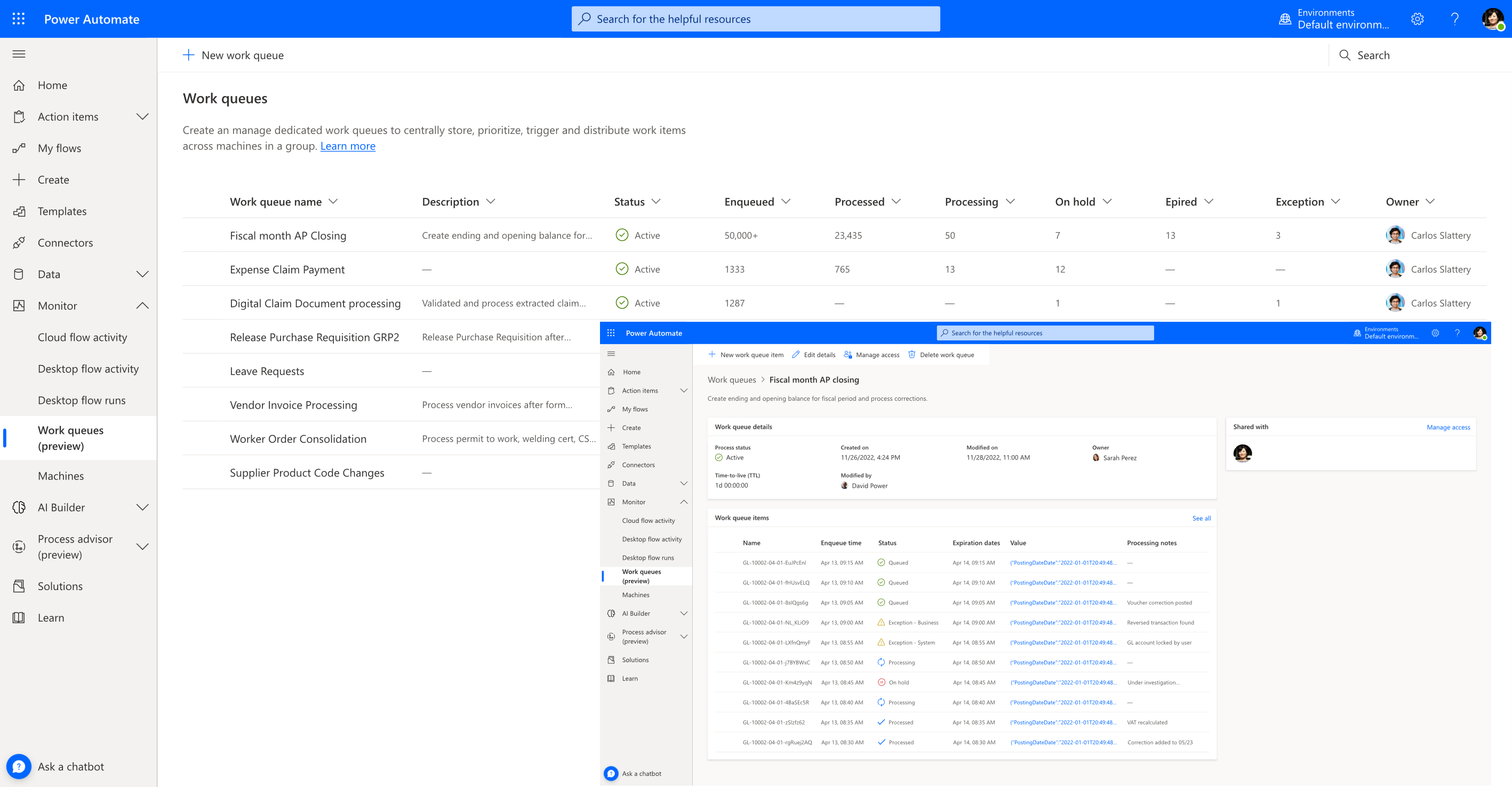Click the settings gear icon in header
Image resolution: width=1512 pixels, height=787 pixels.
point(1418,19)
